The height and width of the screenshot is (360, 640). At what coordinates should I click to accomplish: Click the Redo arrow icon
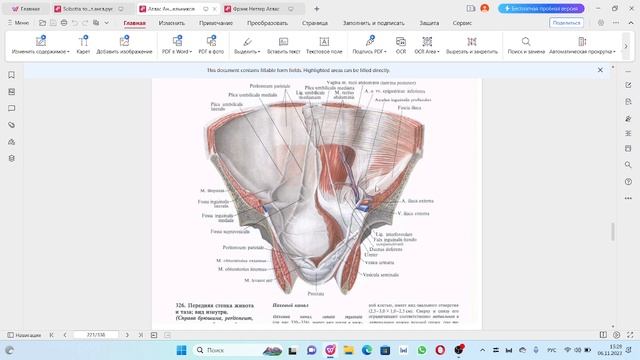click(85, 23)
